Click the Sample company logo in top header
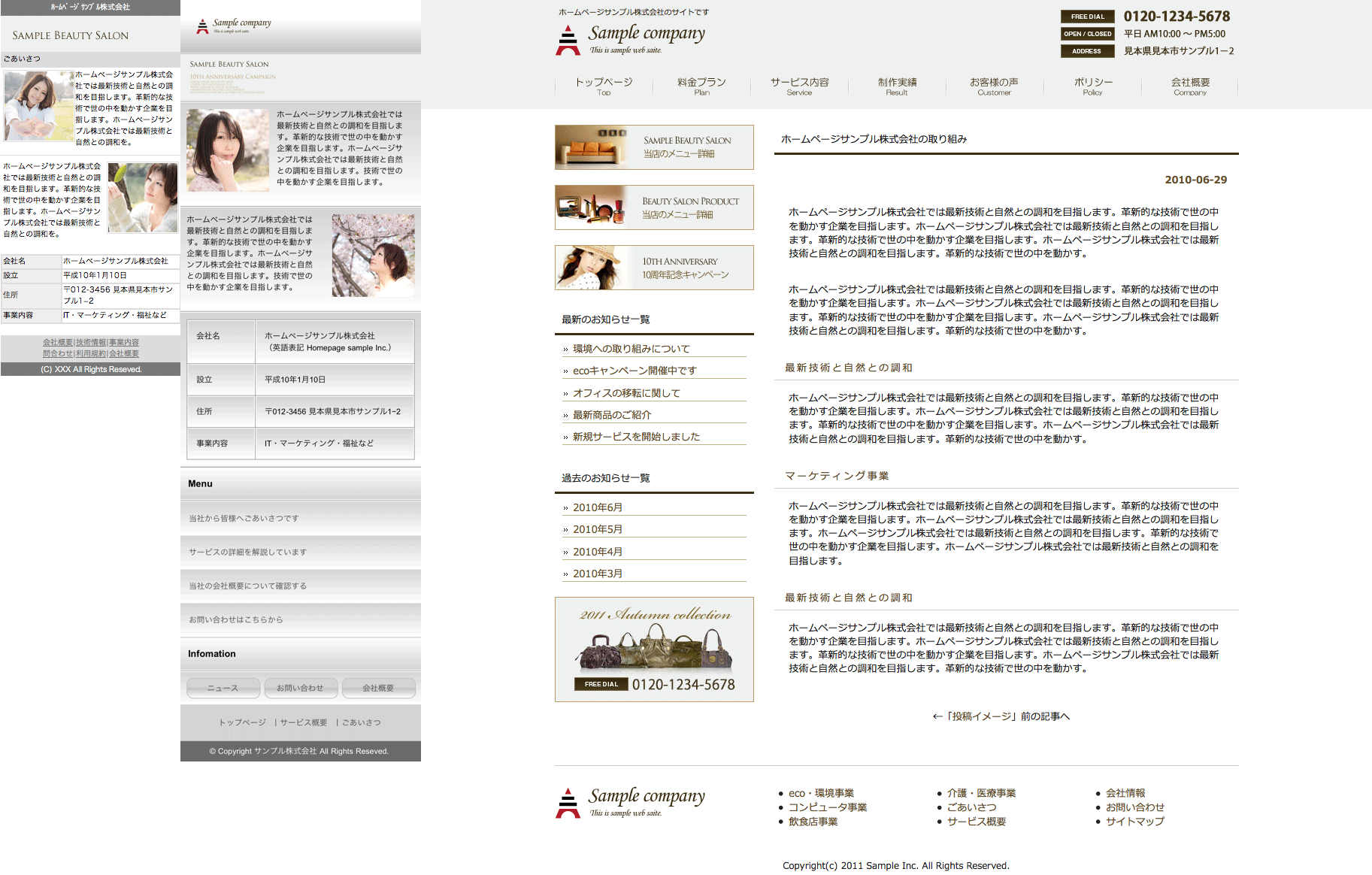This screenshot has height=875, width=1372. pyautogui.click(x=630, y=39)
